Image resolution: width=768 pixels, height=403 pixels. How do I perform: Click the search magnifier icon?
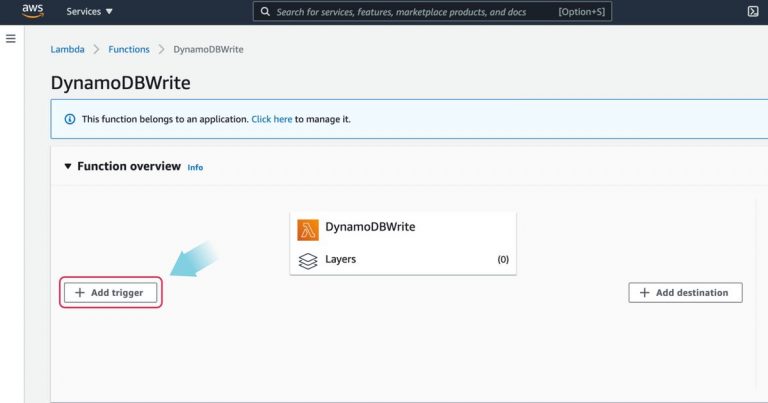point(265,11)
